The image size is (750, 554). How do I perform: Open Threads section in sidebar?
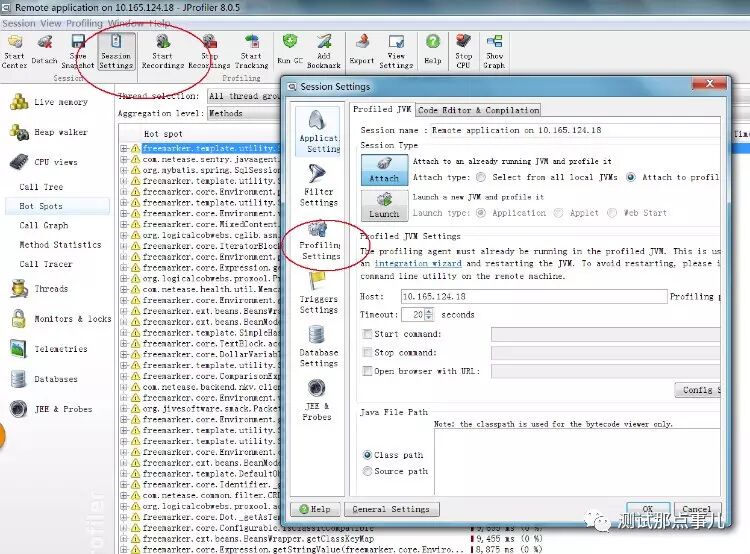click(40, 288)
